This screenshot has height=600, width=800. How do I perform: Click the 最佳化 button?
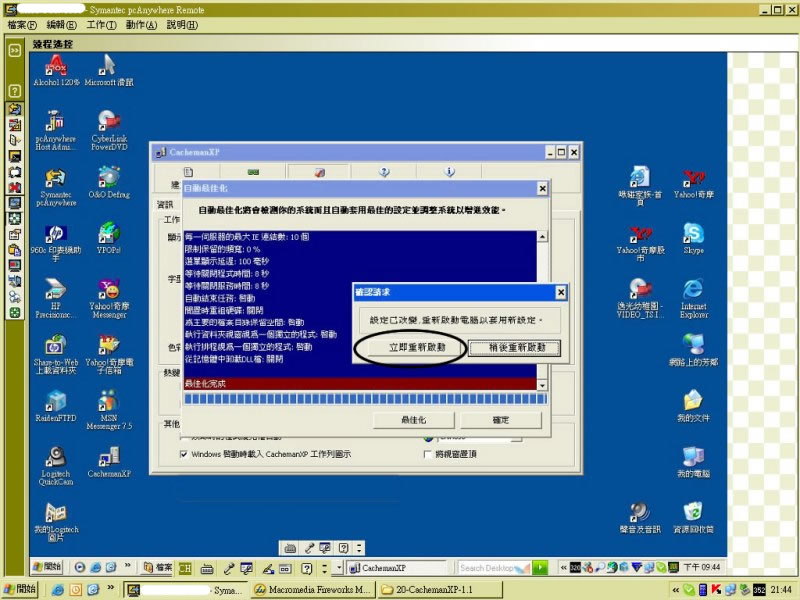pyautogui.click(x=414, y=420)
